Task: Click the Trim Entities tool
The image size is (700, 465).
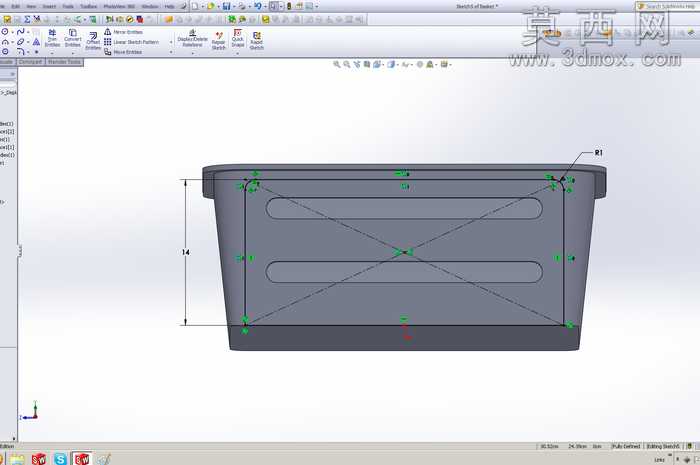Action: [x=52, y=38]
